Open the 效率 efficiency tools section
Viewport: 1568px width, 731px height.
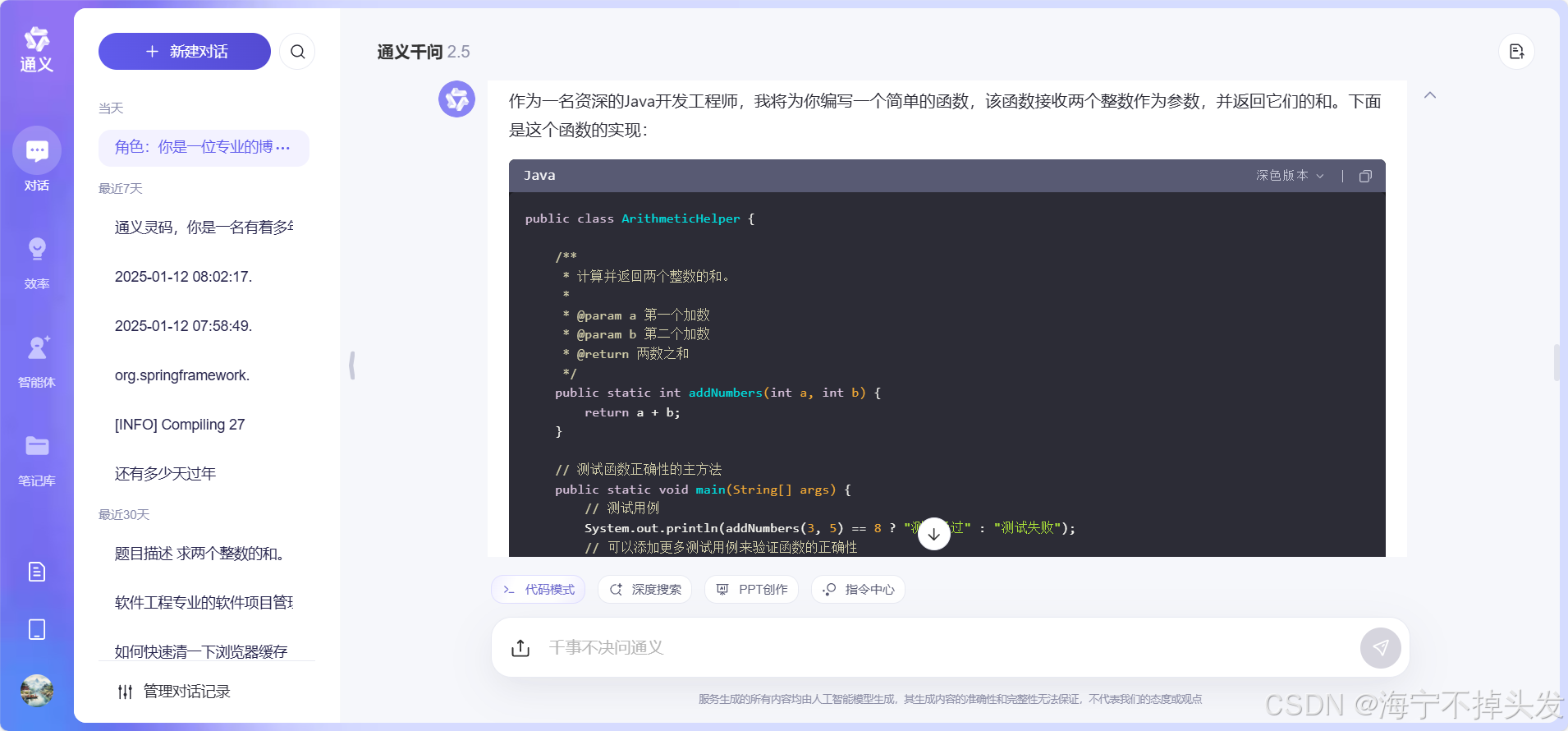(36, 263)
